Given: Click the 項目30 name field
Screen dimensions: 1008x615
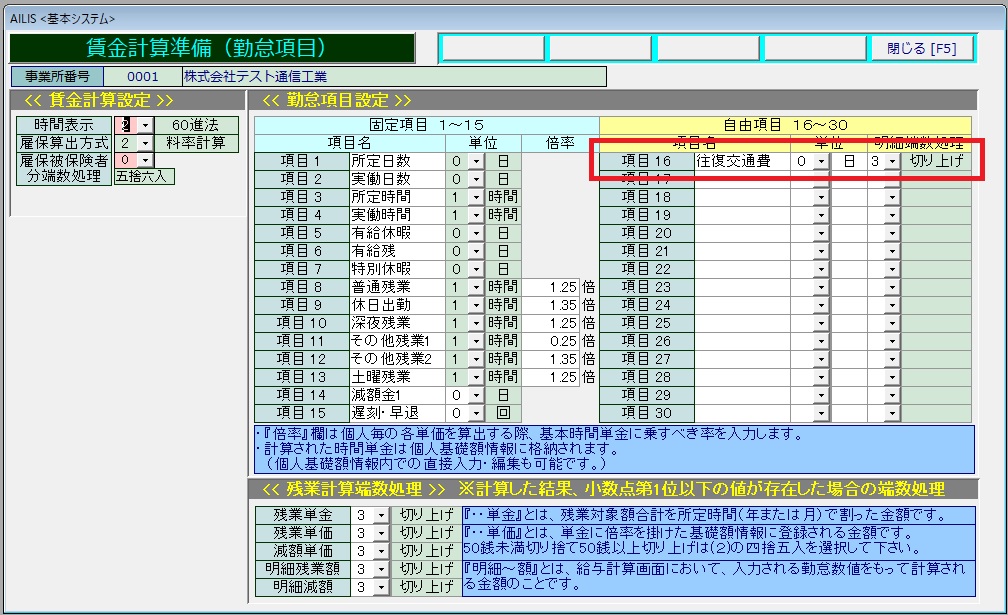Looking at the screenshot, I should (742, 413).
